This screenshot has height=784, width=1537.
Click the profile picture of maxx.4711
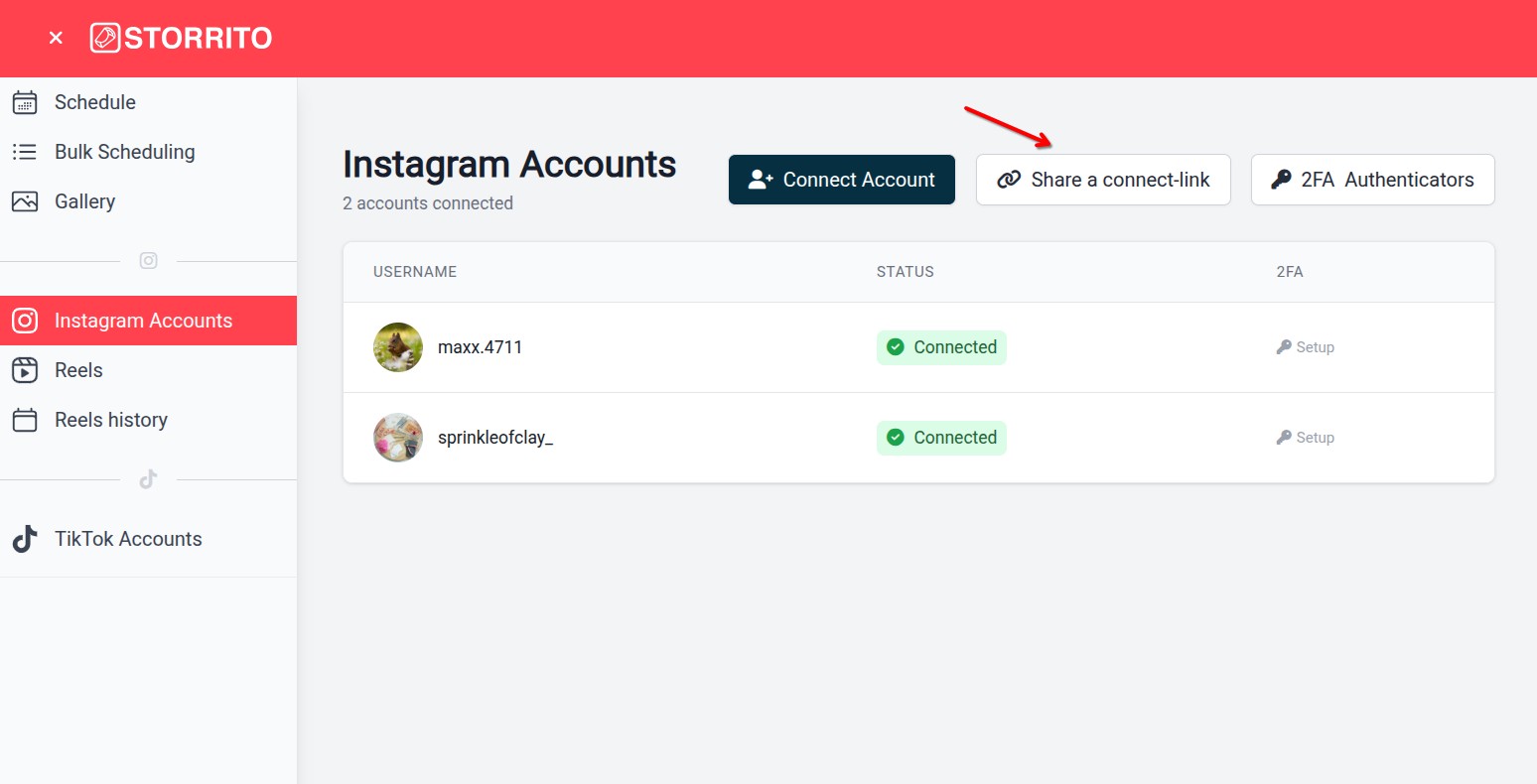pos(397,346)
